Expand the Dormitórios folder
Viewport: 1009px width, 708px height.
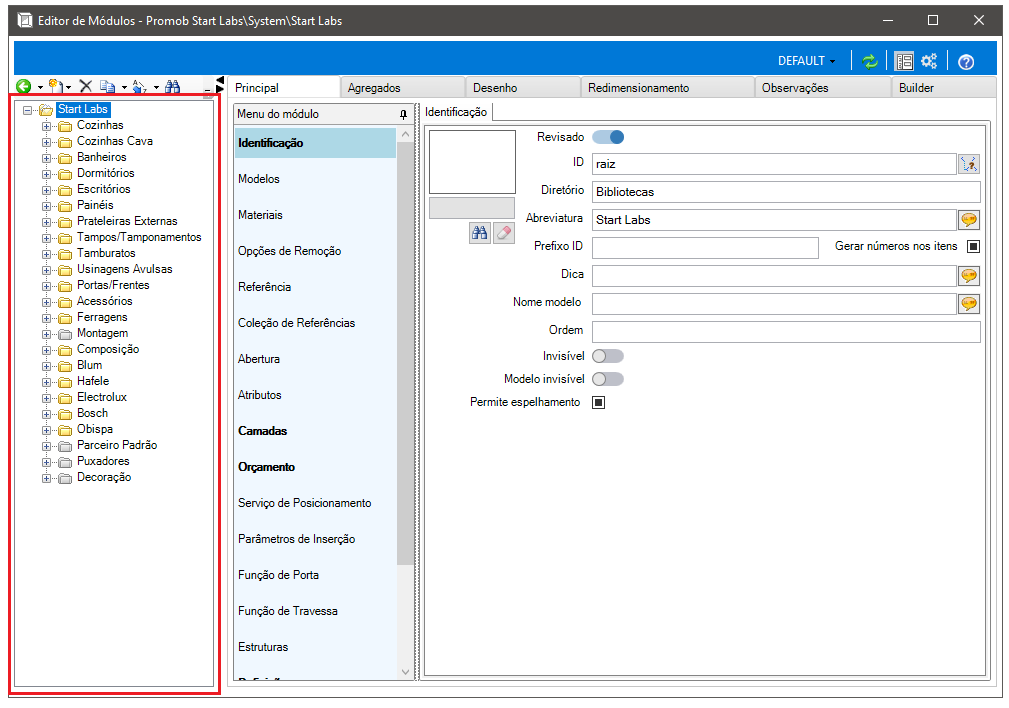coord(46,174)
